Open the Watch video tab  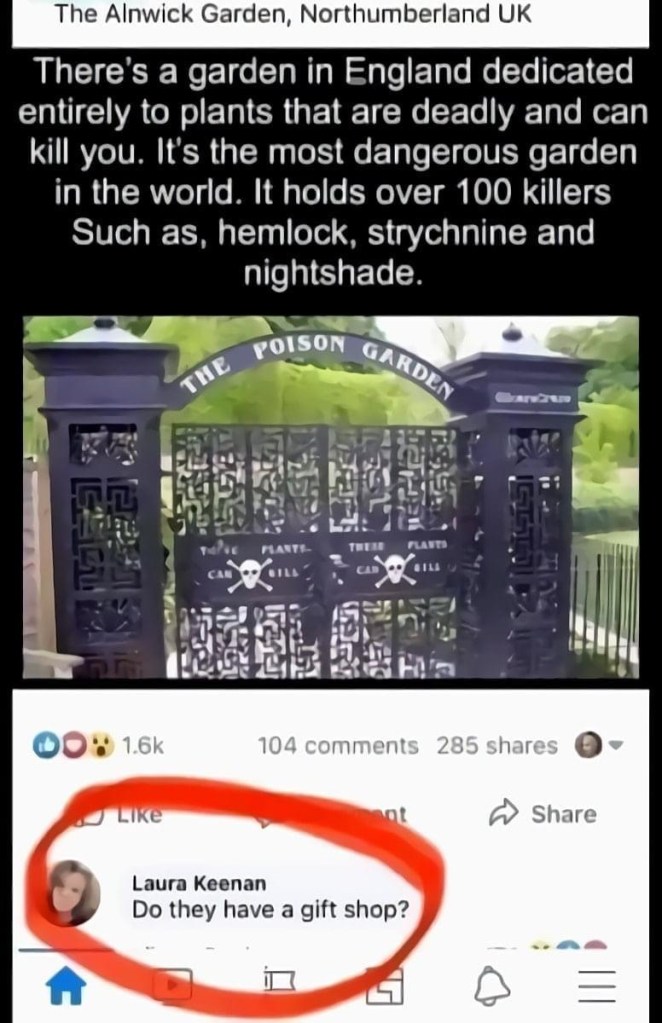(172, 985)
